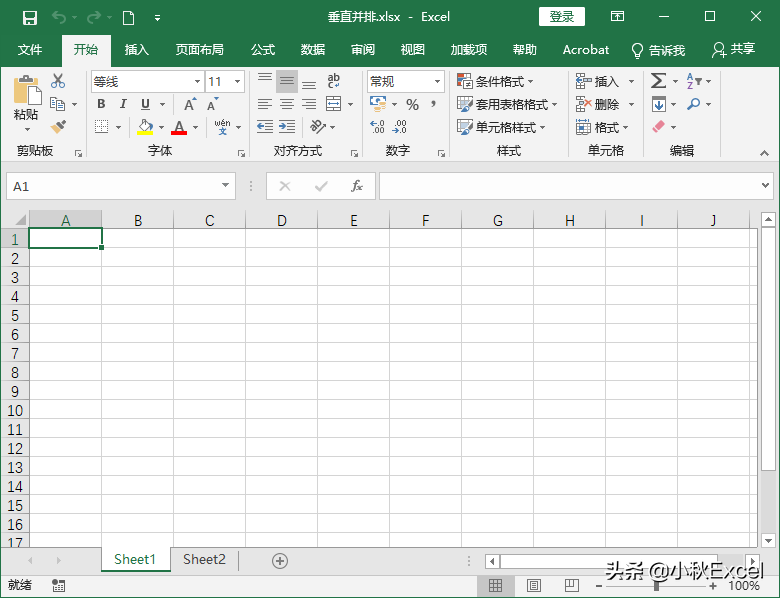
Task: Click accounting number format icon
Action: coord(378,104)
